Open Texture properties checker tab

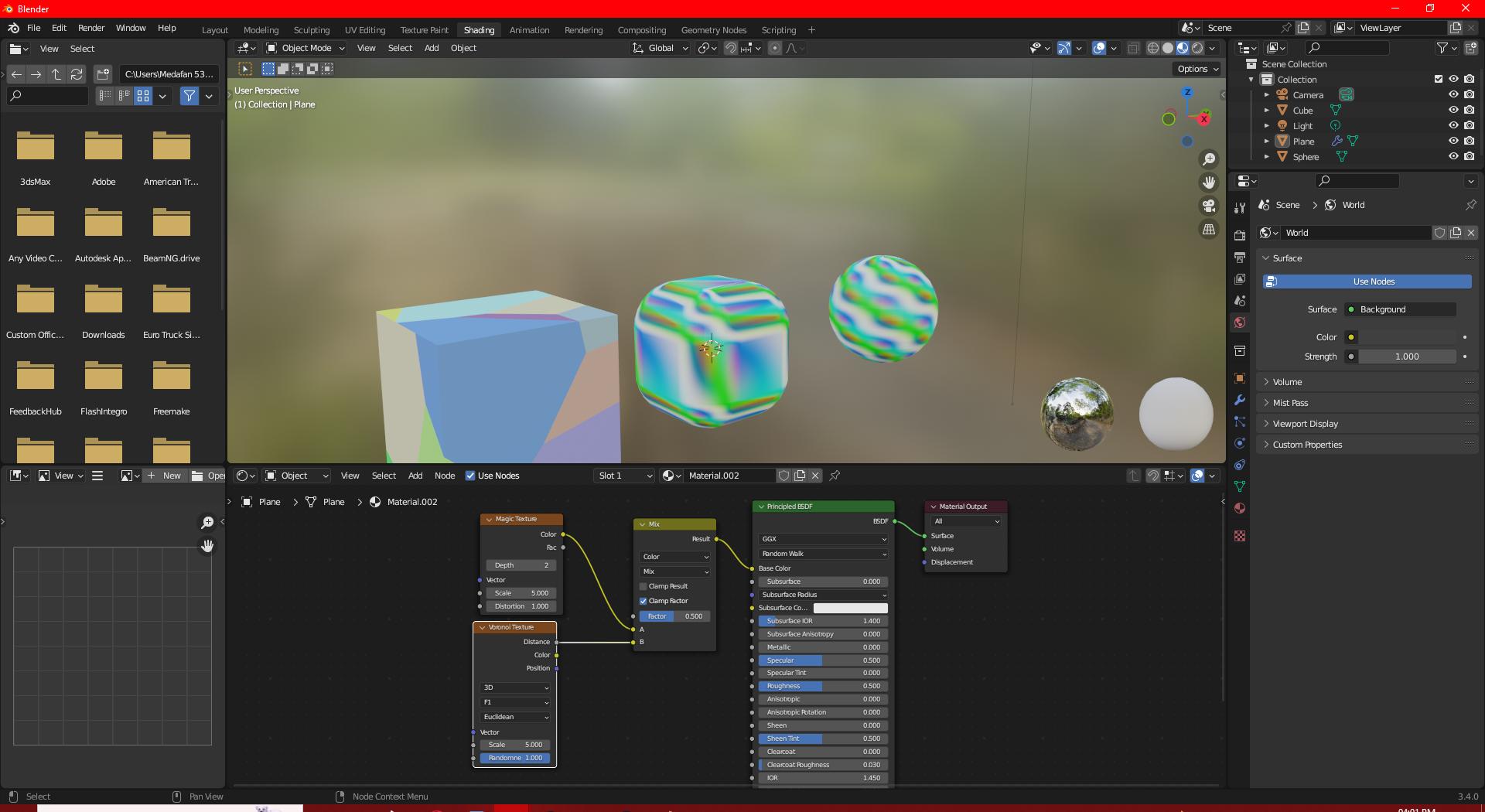pos(1240,536)
